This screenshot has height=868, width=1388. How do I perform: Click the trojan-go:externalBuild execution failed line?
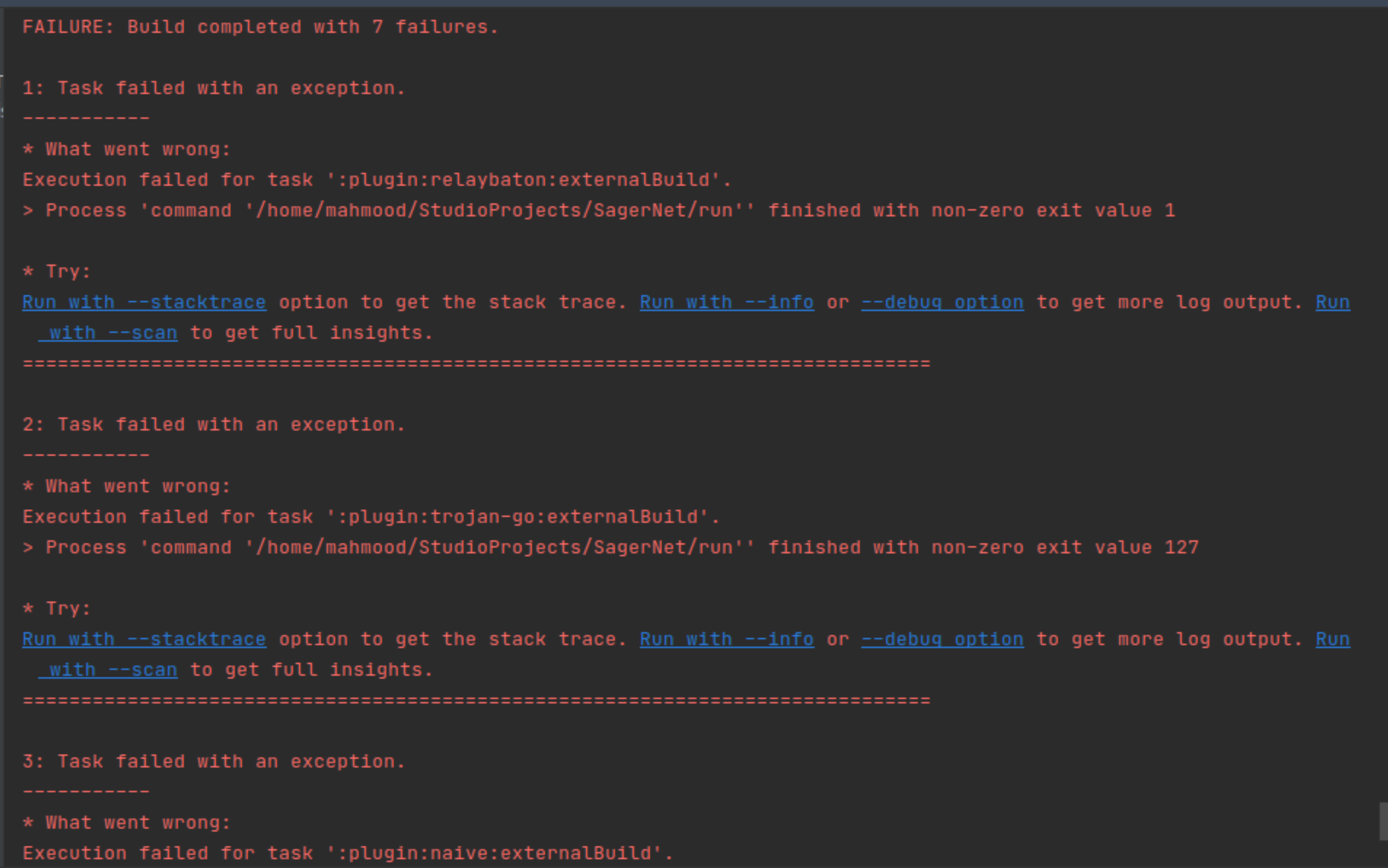371,517
